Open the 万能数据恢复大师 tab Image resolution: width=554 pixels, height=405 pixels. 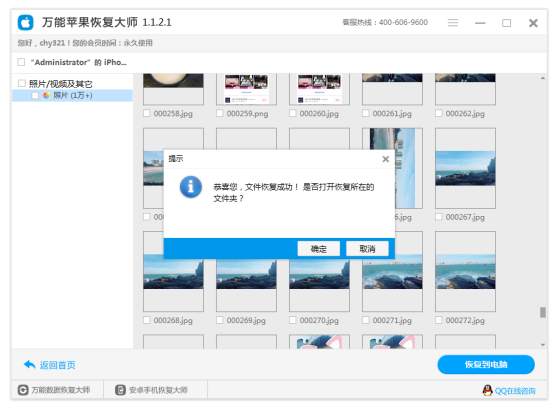click(57, 390)
